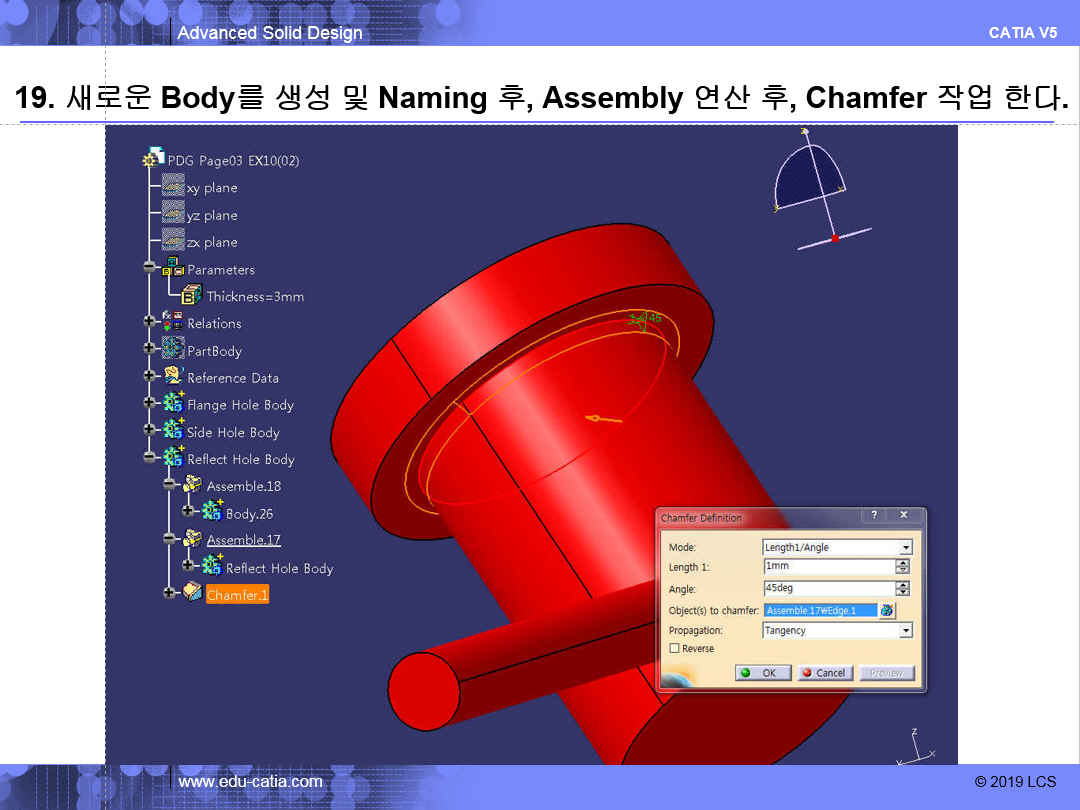Image resolution: width=1080 pixels, height=810 pixels.
Task: Select the PartBody icon in tree
Action: pos(172,350)
